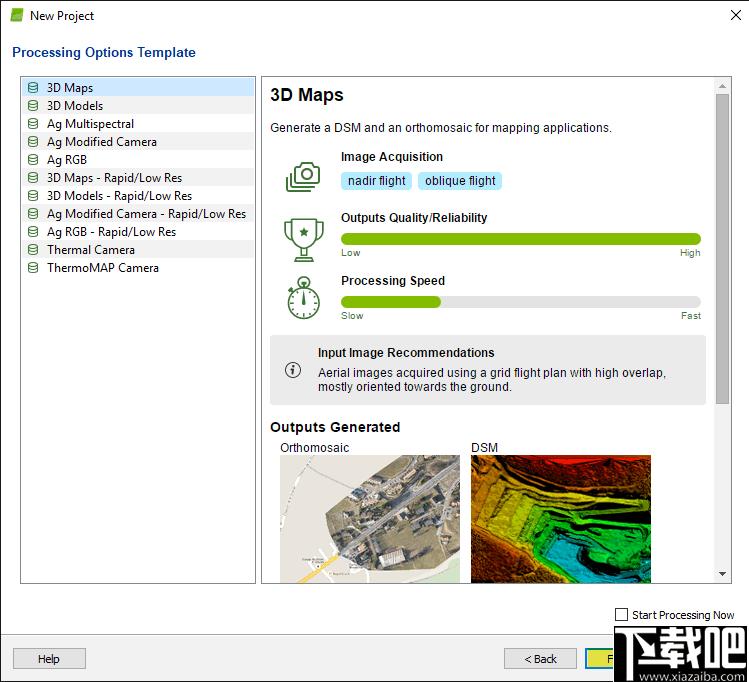Select 3D Maps - Rapid/Low Res template
Screen dimensions: 749x682
click(138, 178)
